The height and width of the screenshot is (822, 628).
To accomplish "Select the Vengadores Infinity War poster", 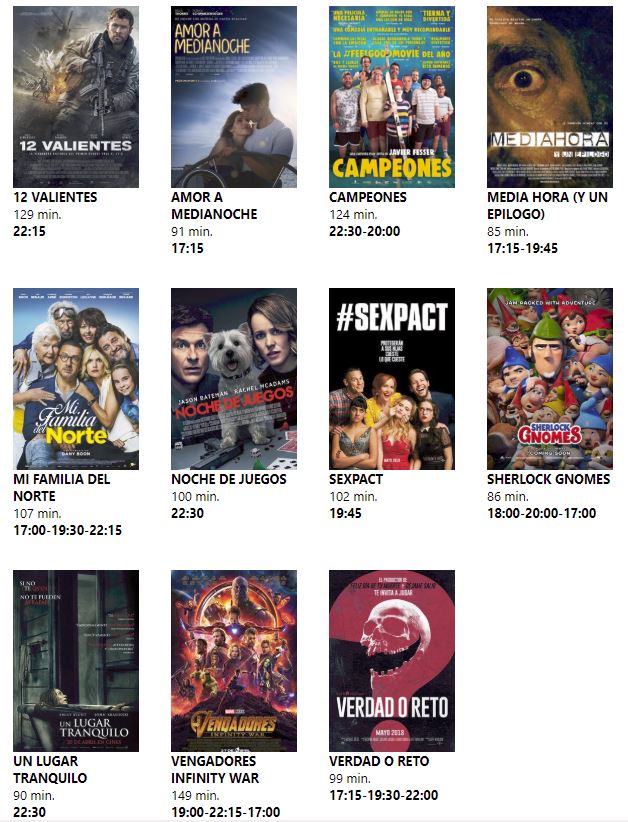I will point(234,661).
